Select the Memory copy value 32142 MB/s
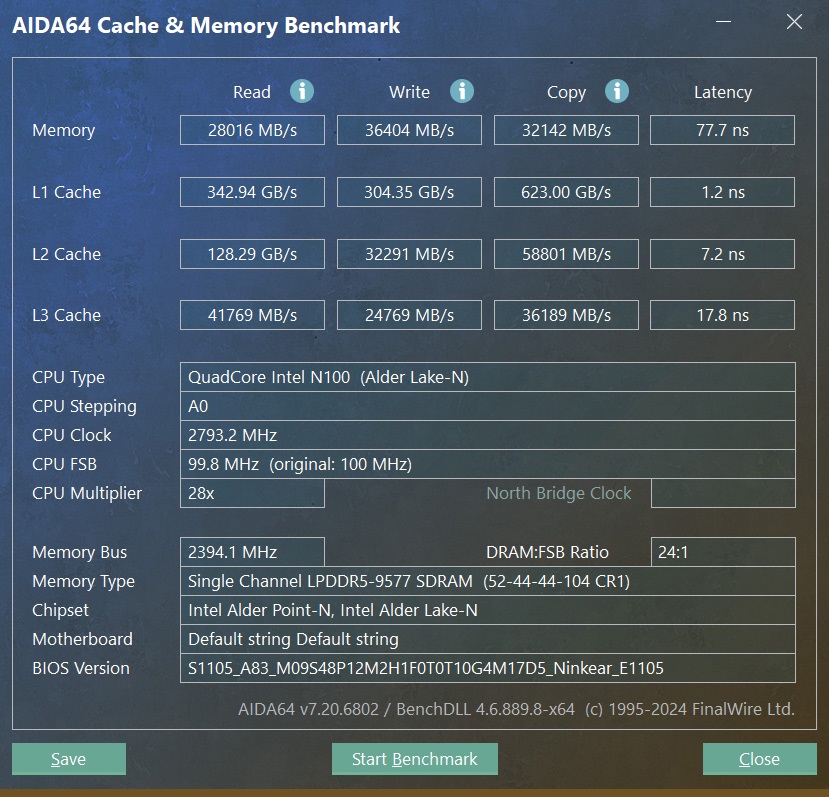Viewport: 829px width, 797px height. (x=566, y=130)
